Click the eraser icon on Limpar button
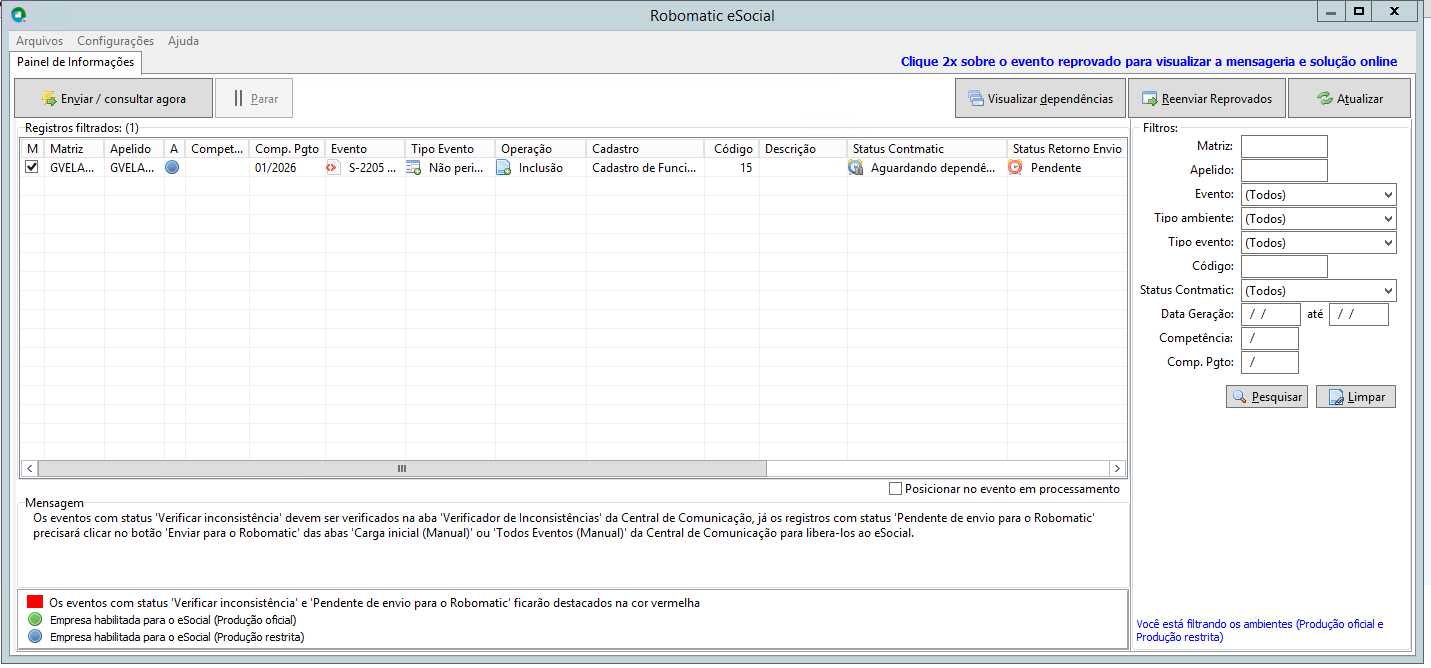Screen dimensions: 1431x668 [1335, 397]
